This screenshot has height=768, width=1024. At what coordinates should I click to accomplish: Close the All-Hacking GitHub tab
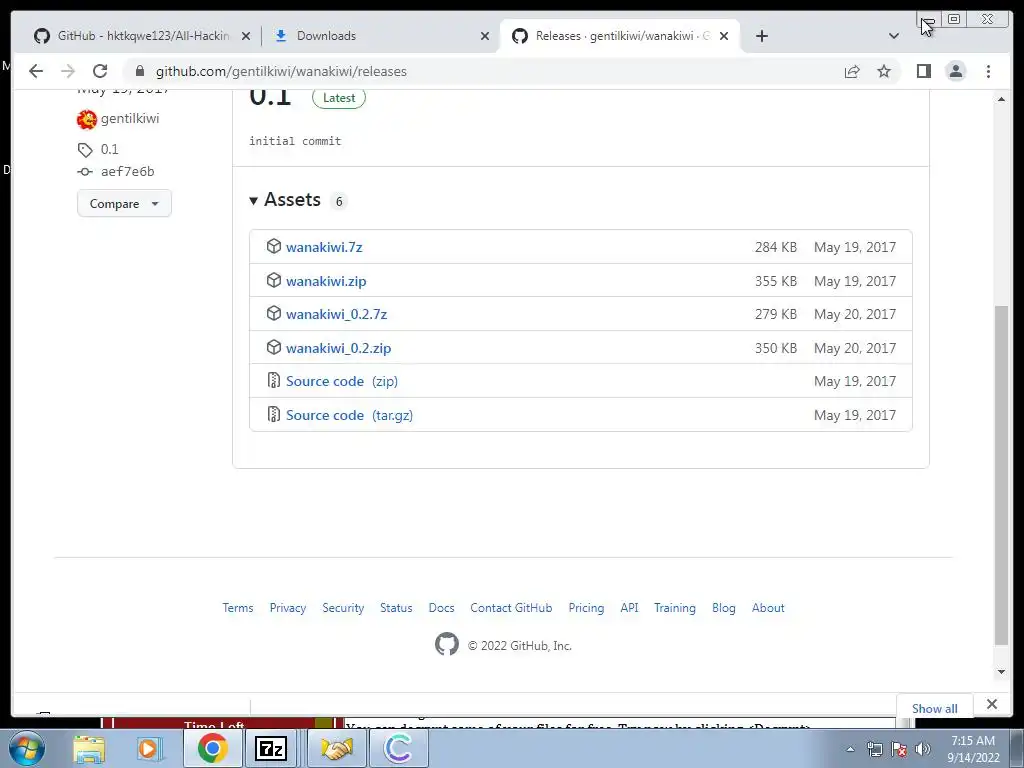pyautogui.click(x=246, y=36)
